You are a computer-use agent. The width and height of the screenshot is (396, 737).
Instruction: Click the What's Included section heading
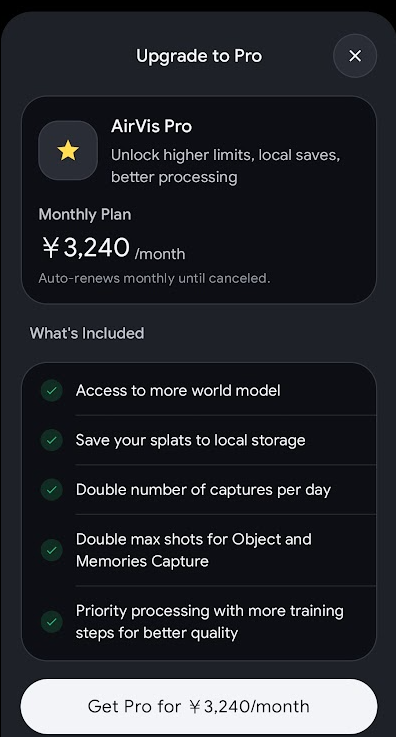[87, 333]
